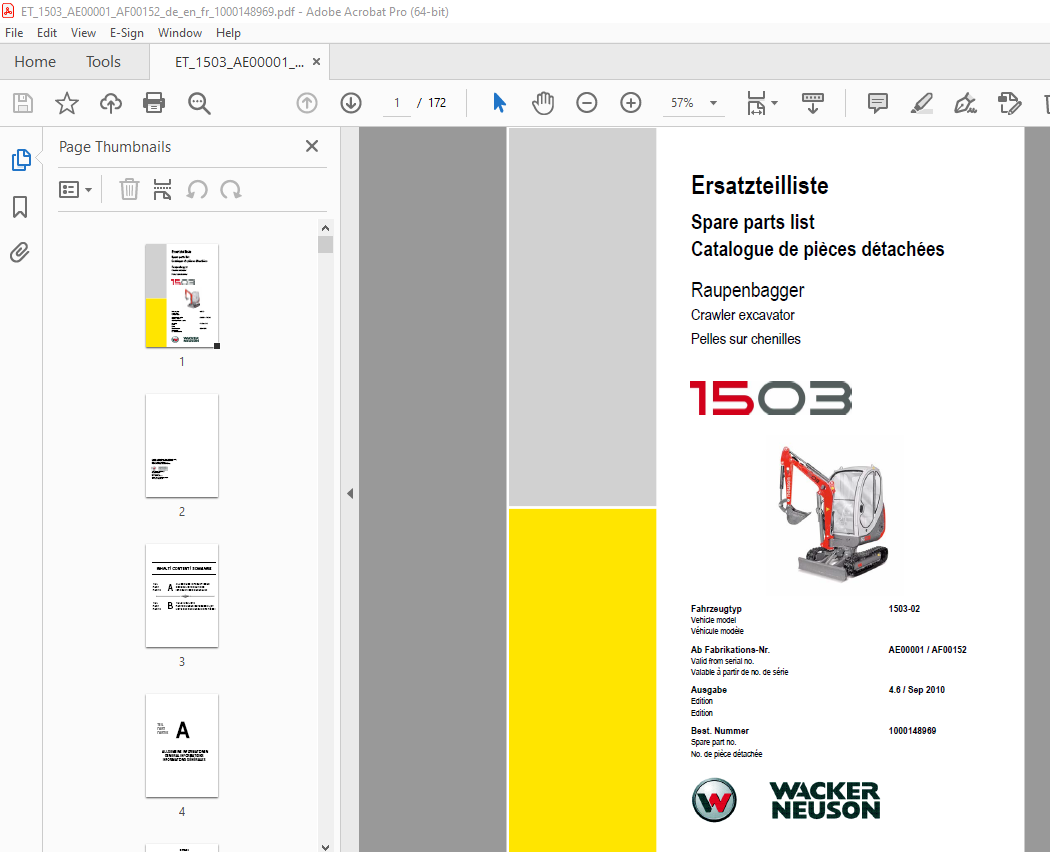Click the Fit page width icon
The height and width of the screenshot is (852, 1050).
[756, 103]
